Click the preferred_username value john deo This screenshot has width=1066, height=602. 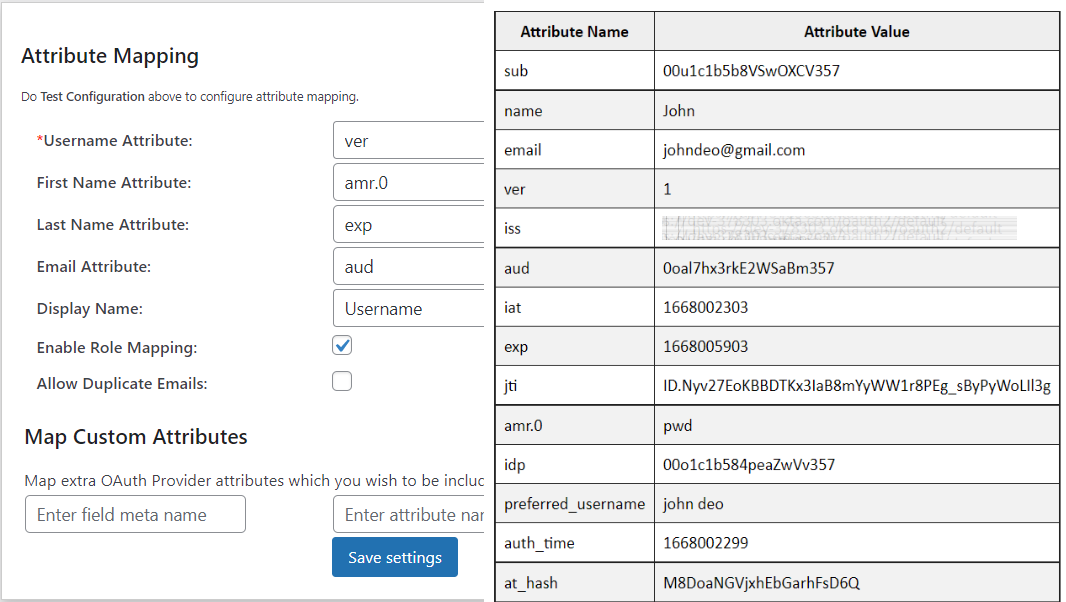pyautogui.click(x=693, y=504)
